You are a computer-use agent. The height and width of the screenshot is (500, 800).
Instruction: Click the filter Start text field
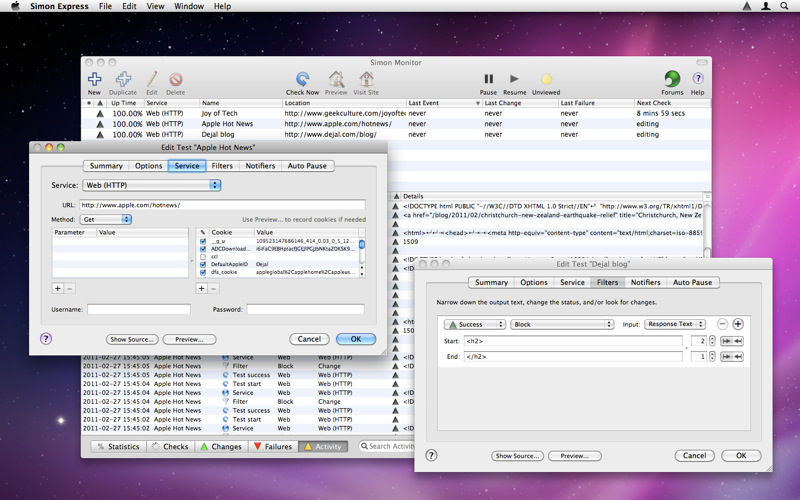coord(573,341)
